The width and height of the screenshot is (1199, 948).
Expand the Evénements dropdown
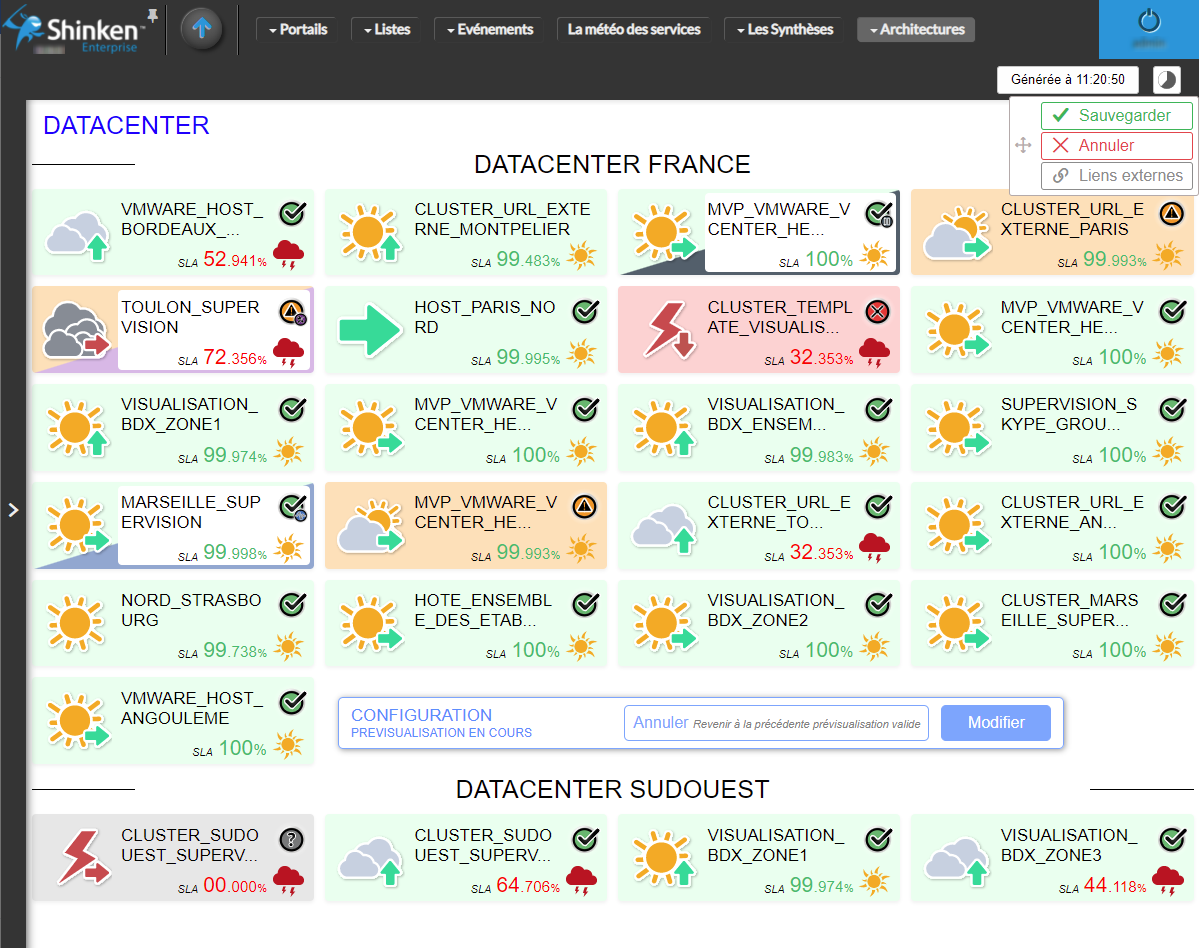coord(489,30)
